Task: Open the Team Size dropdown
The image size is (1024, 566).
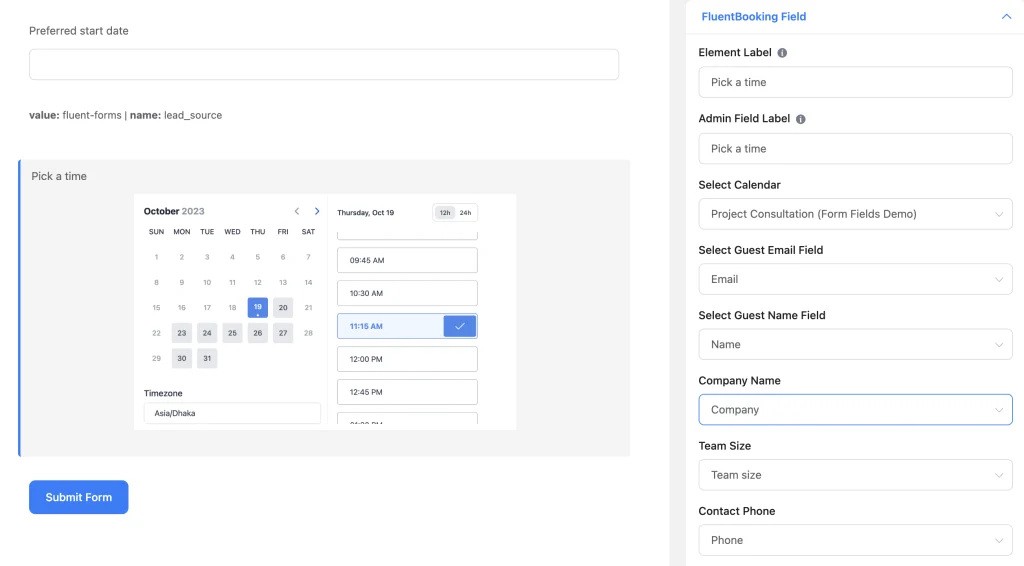Action: coord(855,475)
